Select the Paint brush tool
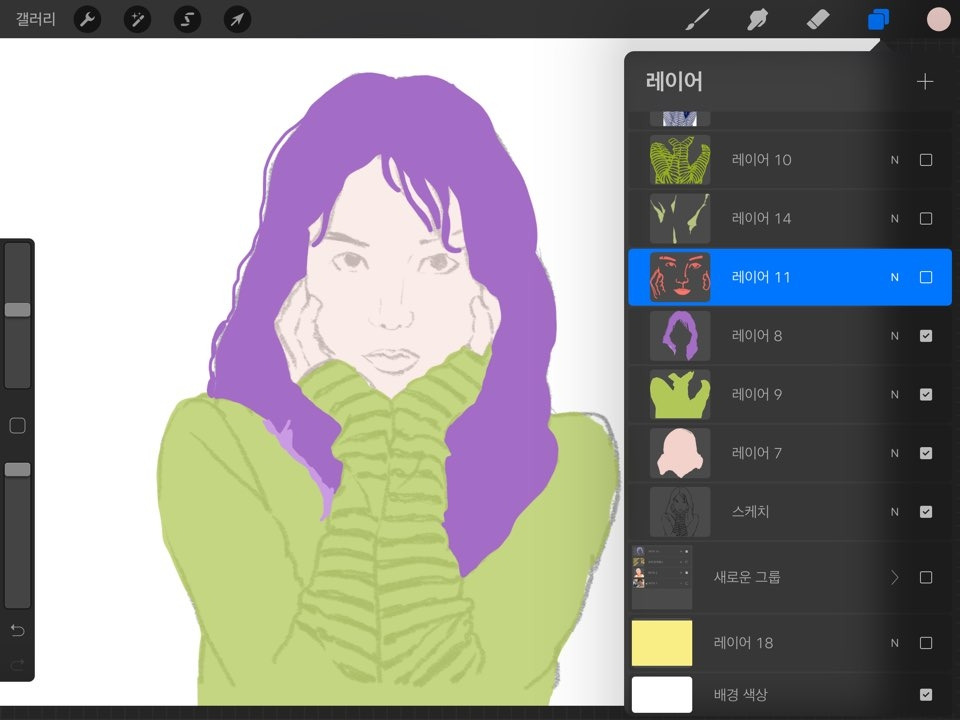Image resolution: width=960 pixels, height=720 pixels. (x=697, y=18)
